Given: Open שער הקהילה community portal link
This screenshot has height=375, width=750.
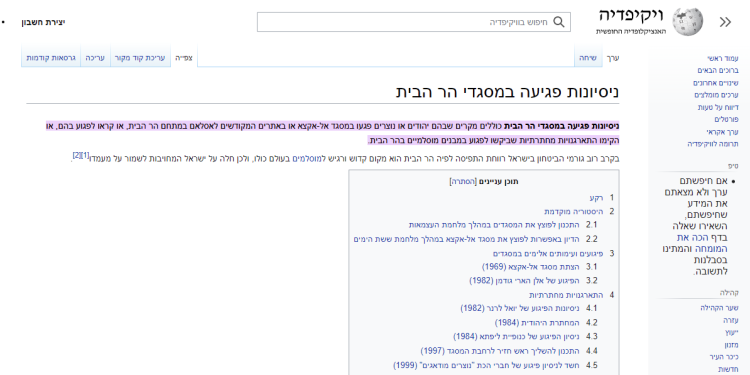Looking at the screenshot, I should [x=719, y=309].
